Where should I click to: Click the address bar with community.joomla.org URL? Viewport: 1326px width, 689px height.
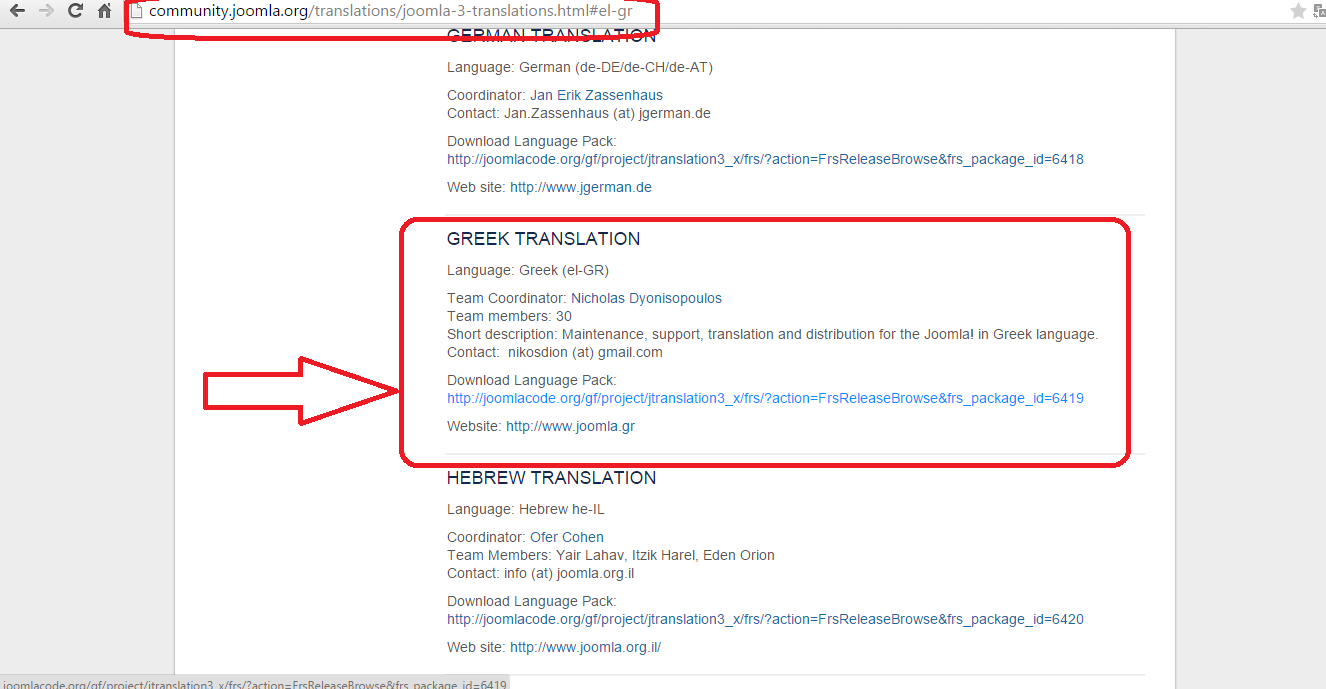point(390,12)
